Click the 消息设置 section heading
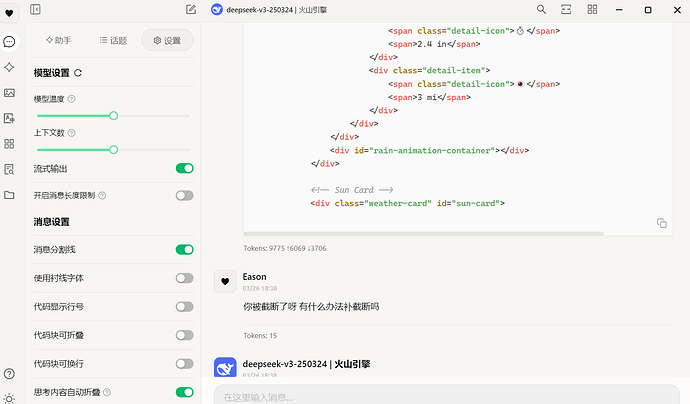 (x=51, y=222)
